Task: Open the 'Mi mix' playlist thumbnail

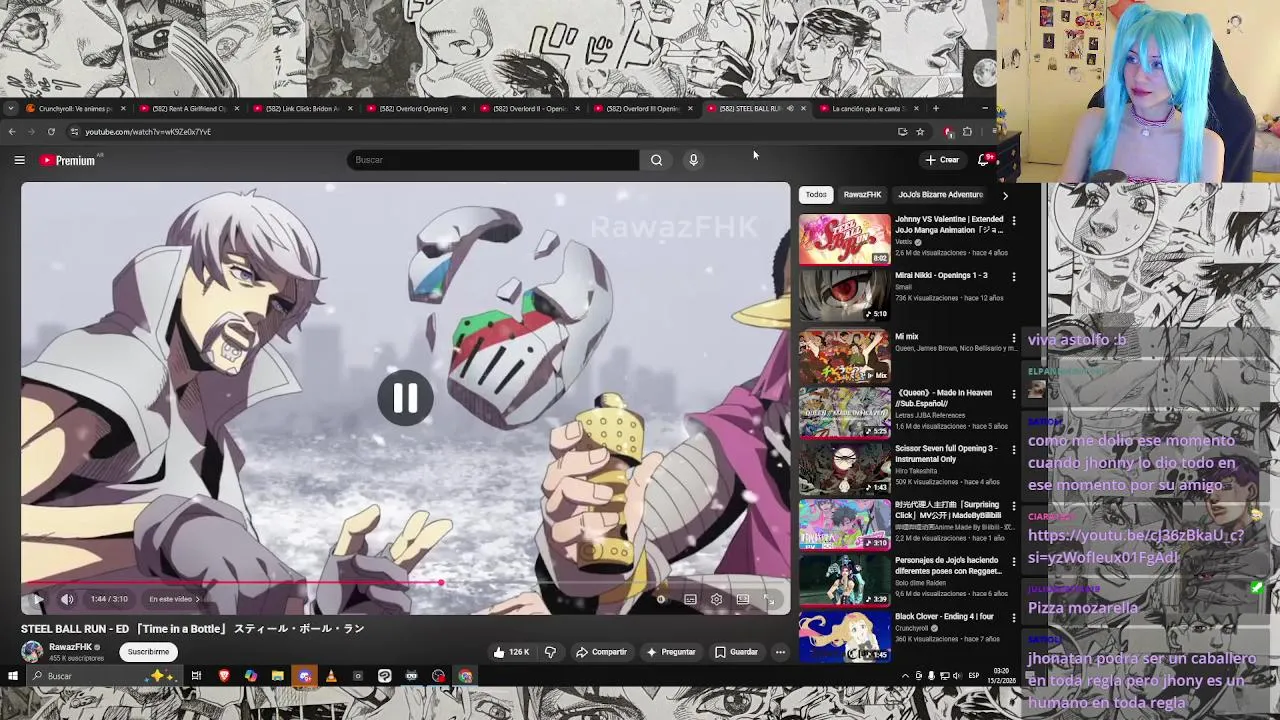Action: (844, 356)
